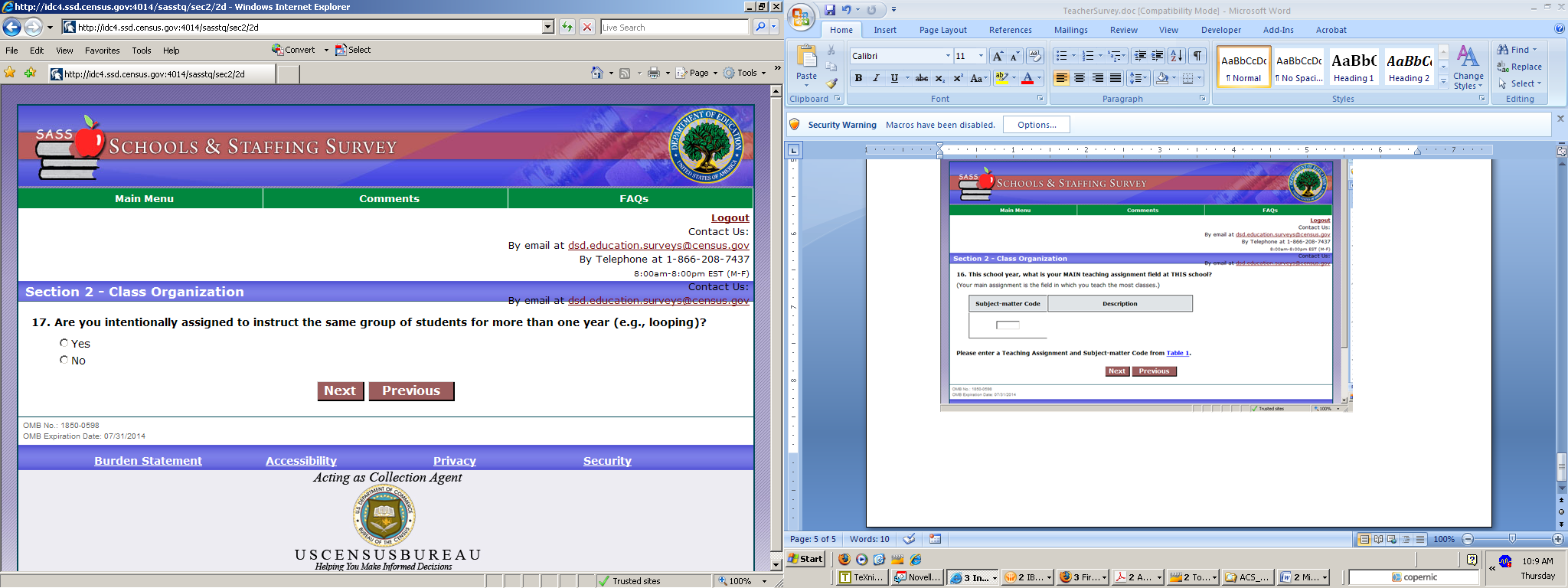The image size is (1568, 588).
Task: Apply Strikethrough formatting in Word ribbon
Action: (922, 78)
